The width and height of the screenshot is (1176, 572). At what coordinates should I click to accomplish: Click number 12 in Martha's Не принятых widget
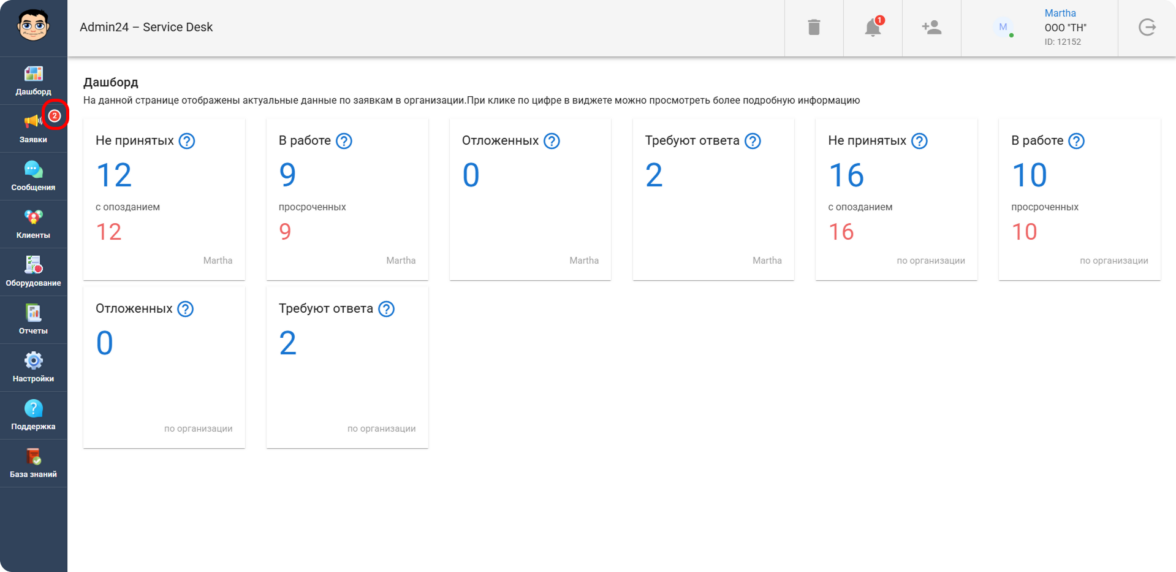point(114,176)
